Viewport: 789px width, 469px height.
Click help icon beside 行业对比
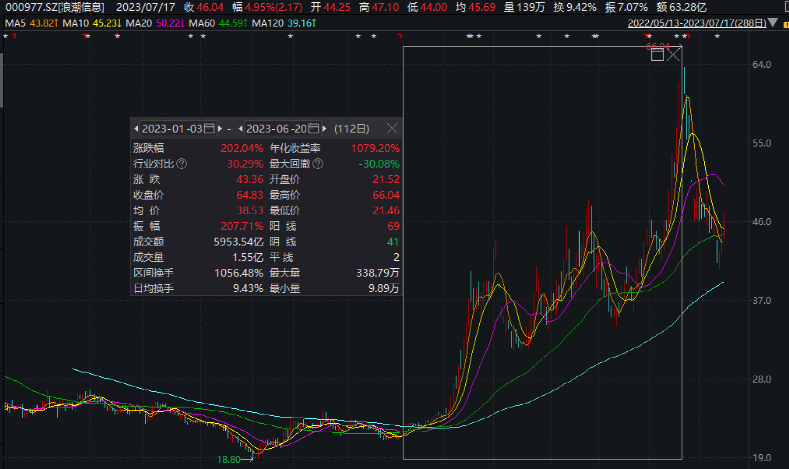pos(182,163)
